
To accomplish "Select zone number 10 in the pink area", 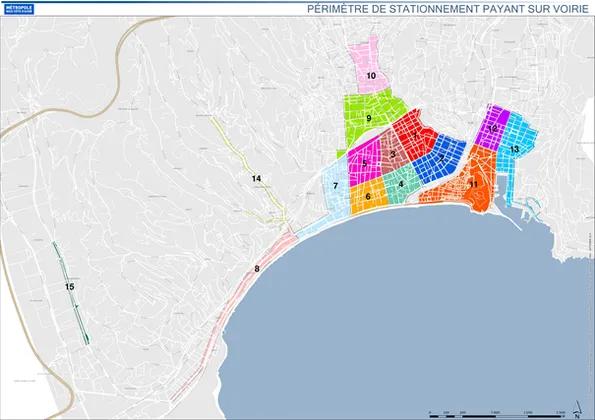I will [x=371, y=76].
